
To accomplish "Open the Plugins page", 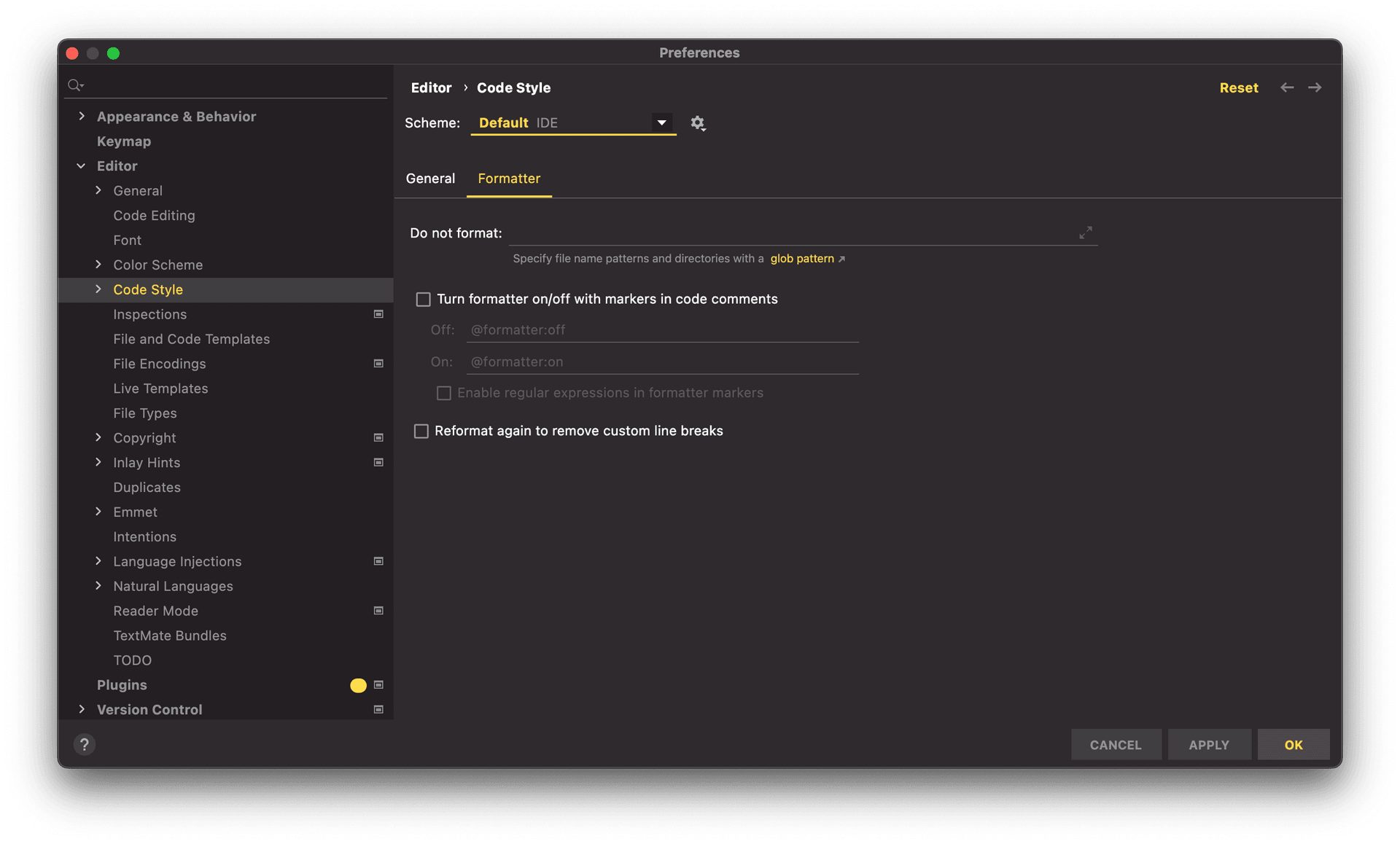I will (x=122, y=685).
